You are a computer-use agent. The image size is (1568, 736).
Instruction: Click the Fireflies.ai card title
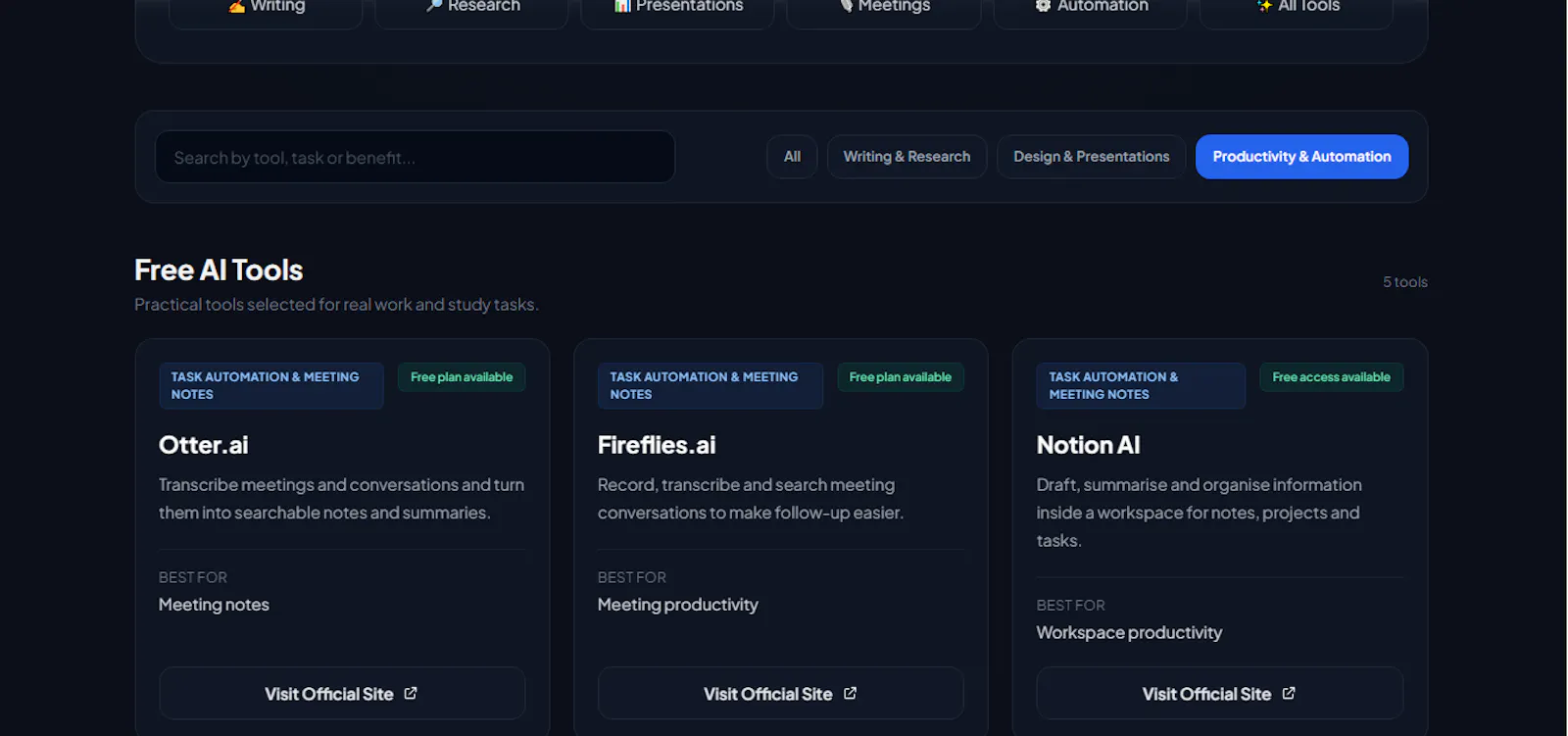[657, 445]
